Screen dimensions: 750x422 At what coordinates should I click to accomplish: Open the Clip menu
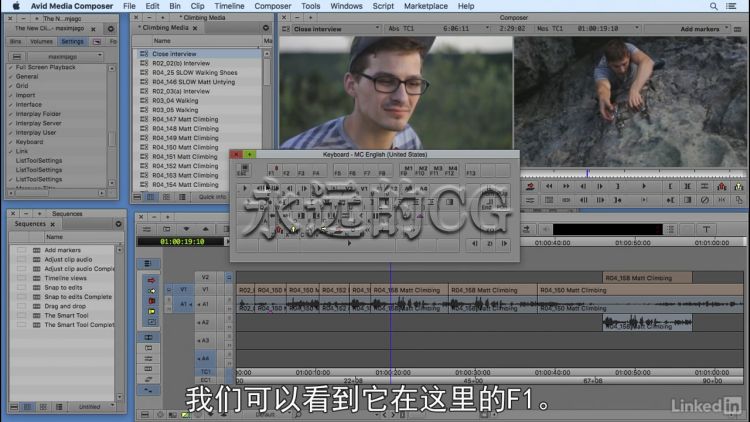[x=197, y=6]
